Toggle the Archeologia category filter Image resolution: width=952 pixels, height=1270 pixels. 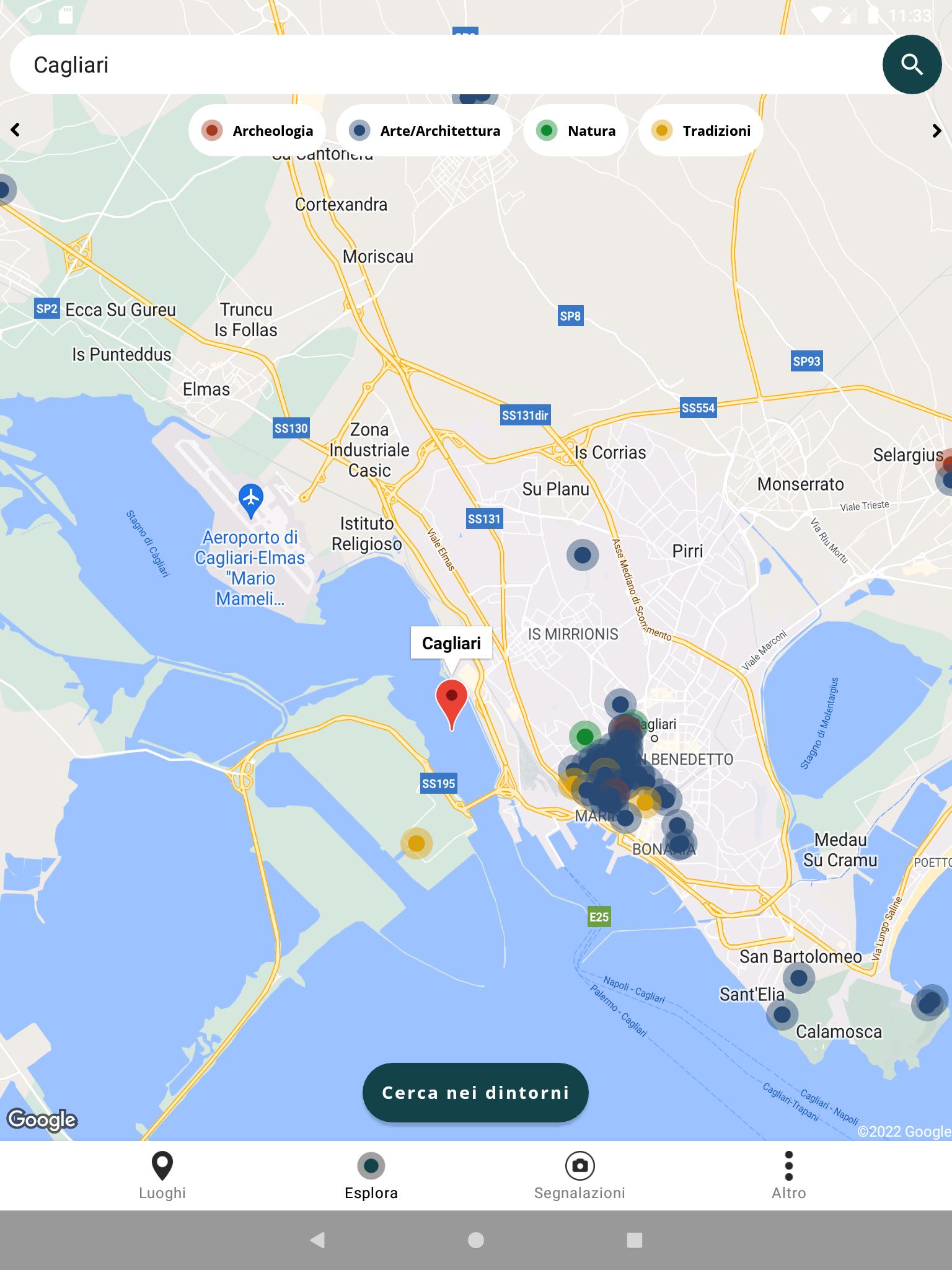(x=257, y=131)
